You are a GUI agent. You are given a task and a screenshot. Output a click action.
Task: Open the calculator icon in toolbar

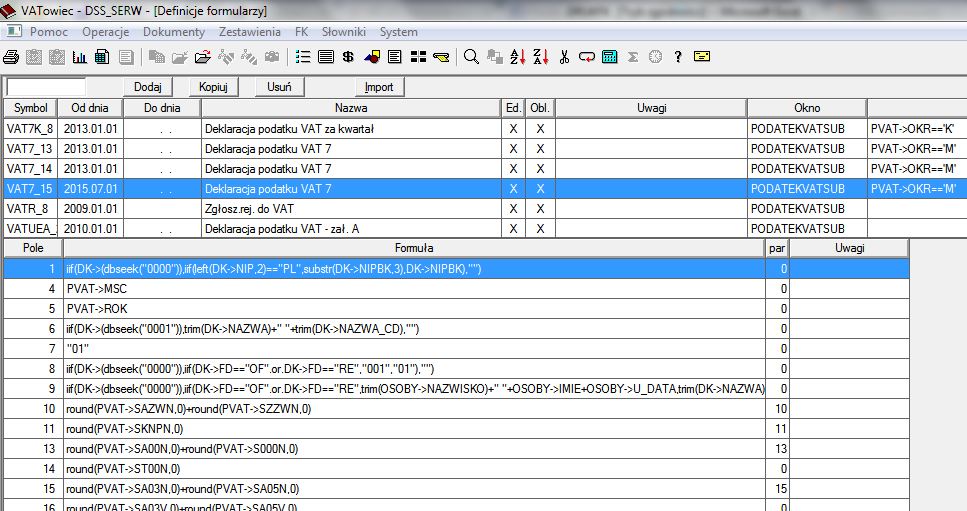pyautogui.click(x=610, y=56)
